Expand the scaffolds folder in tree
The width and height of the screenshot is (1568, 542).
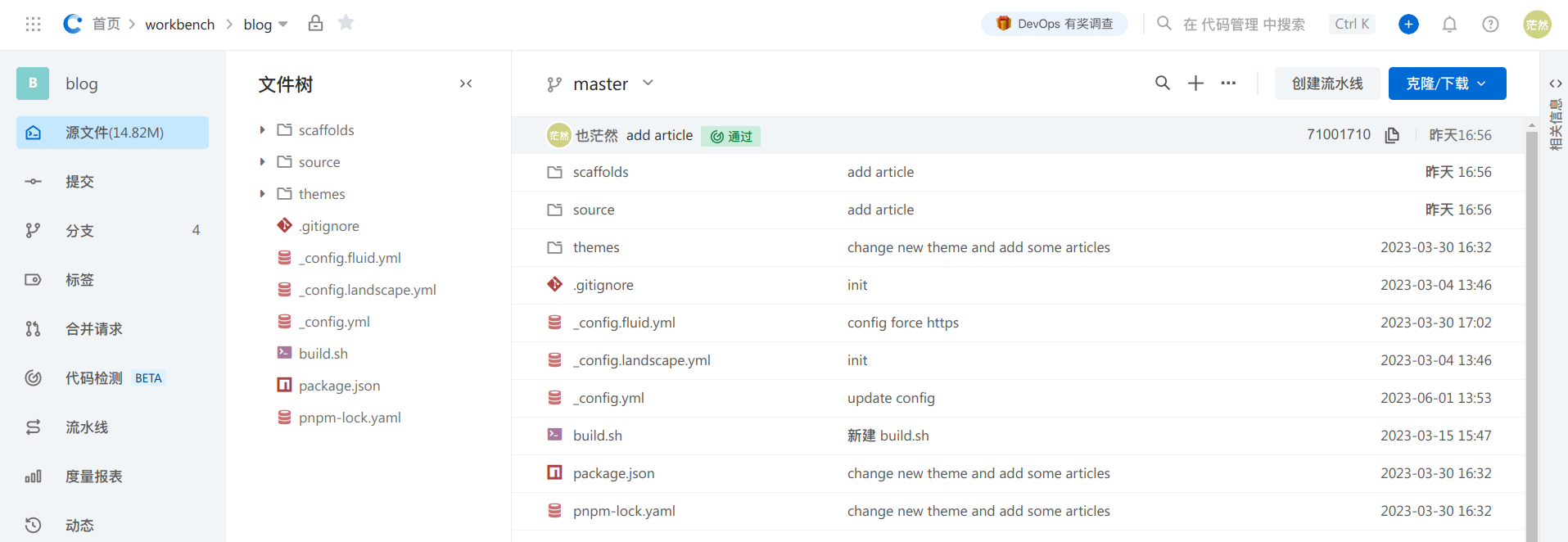[262, 130]
